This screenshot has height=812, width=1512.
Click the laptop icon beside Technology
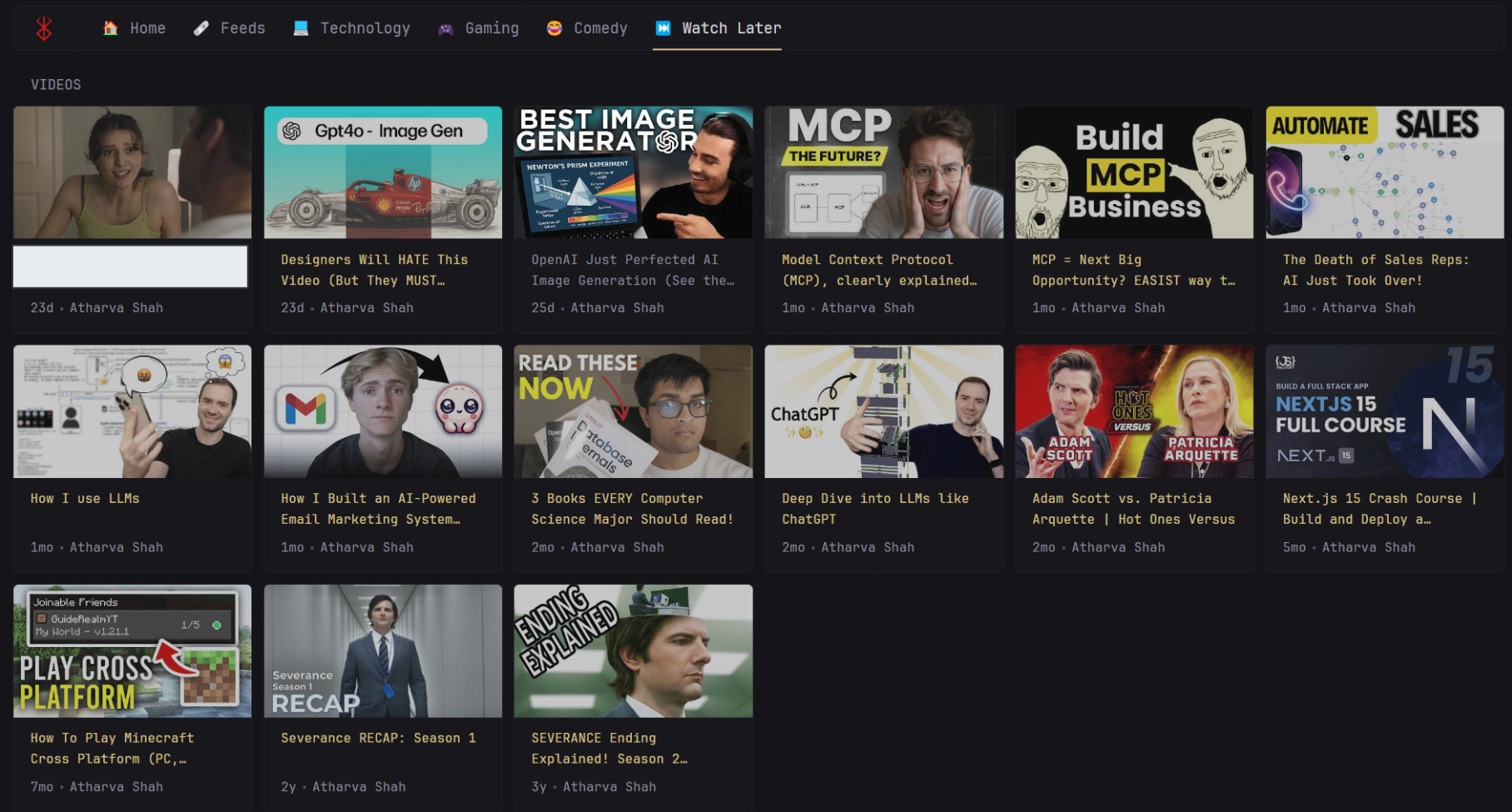[x=301, y=28]
